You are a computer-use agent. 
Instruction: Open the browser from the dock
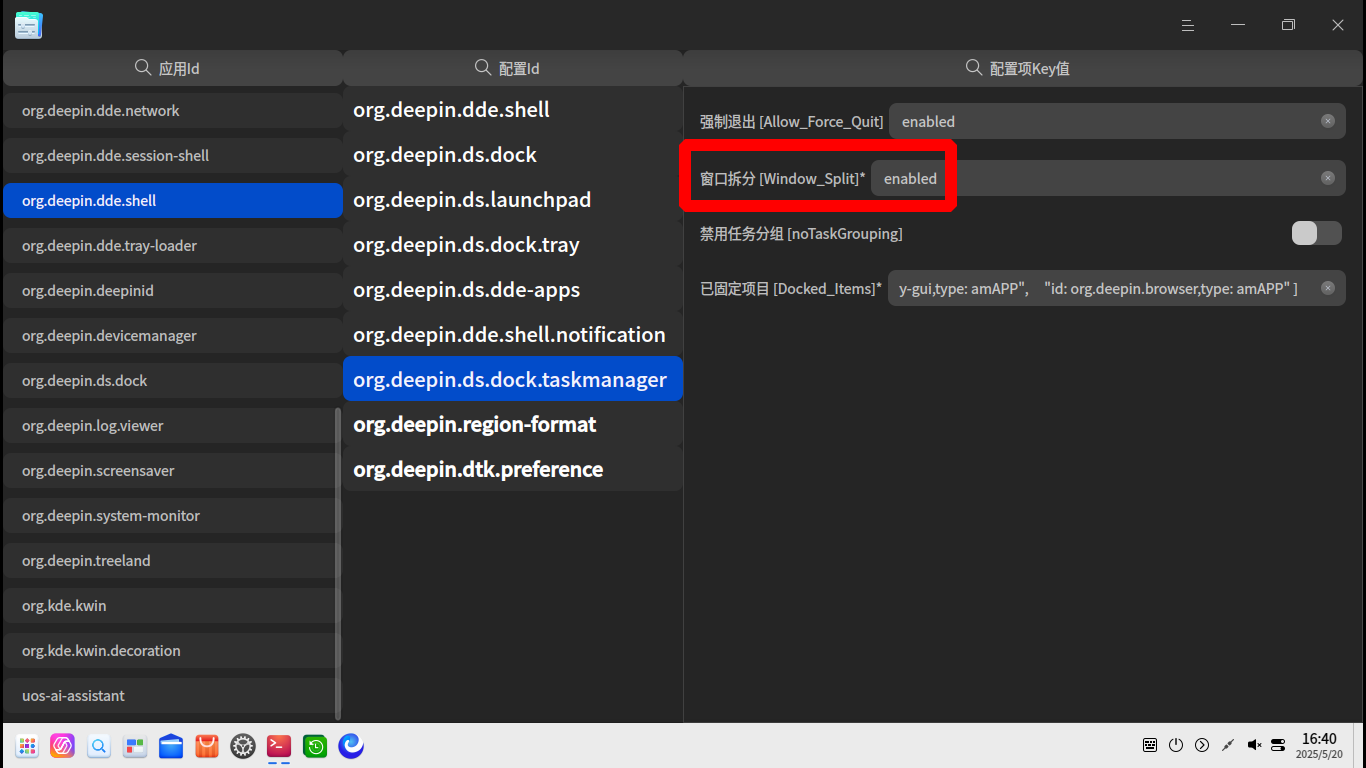tap(351, 745)
